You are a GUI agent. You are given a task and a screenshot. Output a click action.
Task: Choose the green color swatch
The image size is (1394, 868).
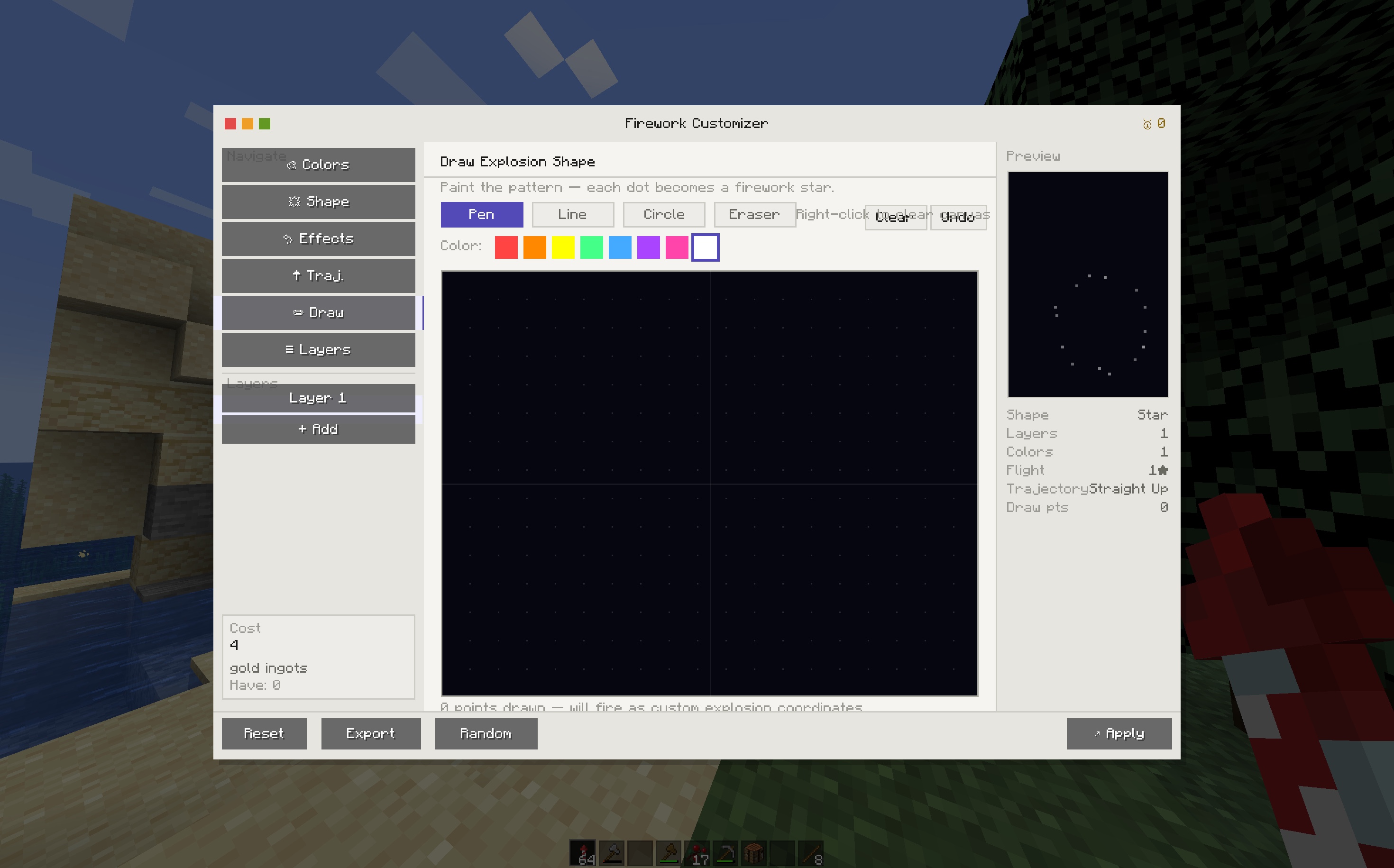(x=591, y=247)
